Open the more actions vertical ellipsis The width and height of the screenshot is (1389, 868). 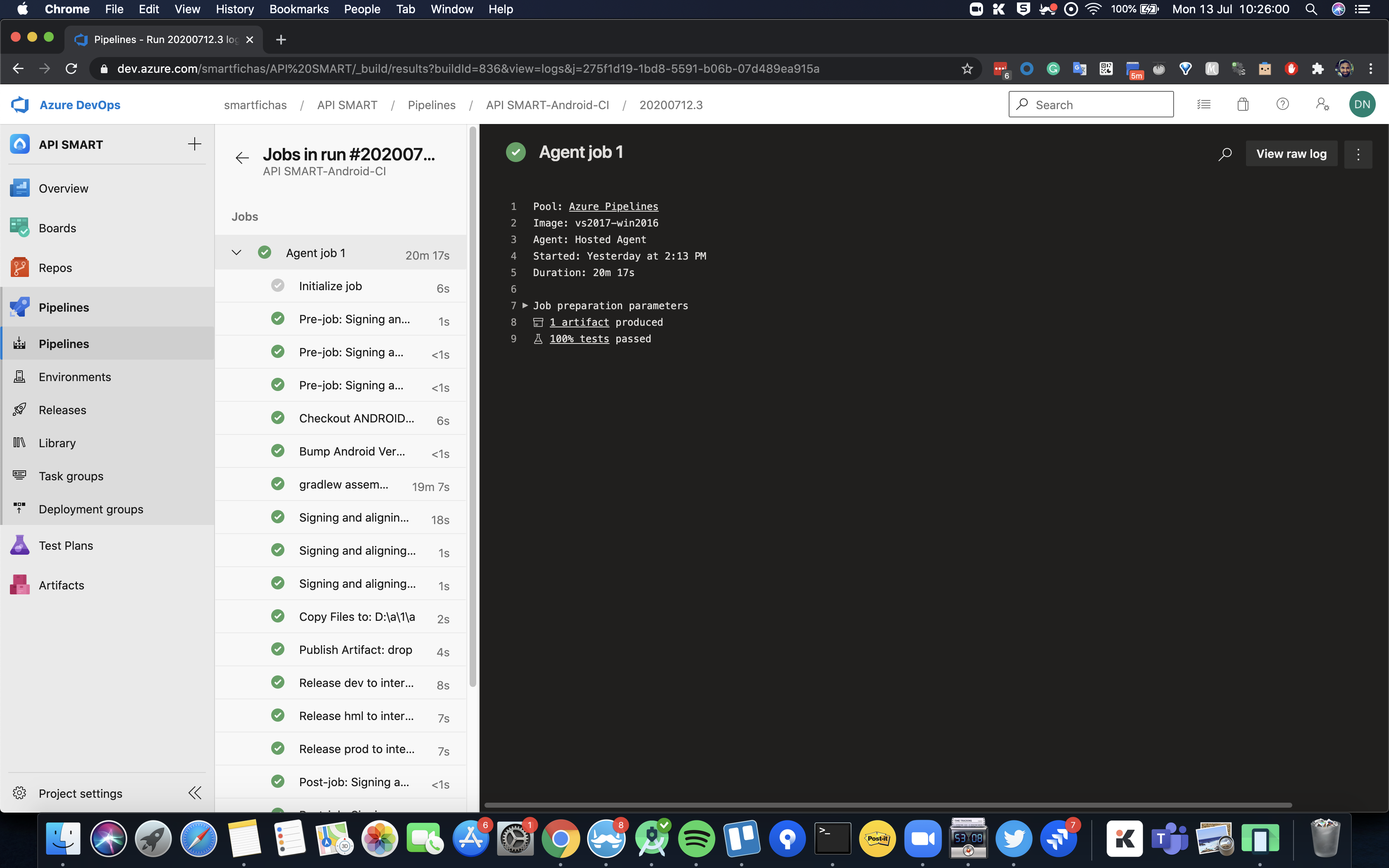(x=1358, y=154)
